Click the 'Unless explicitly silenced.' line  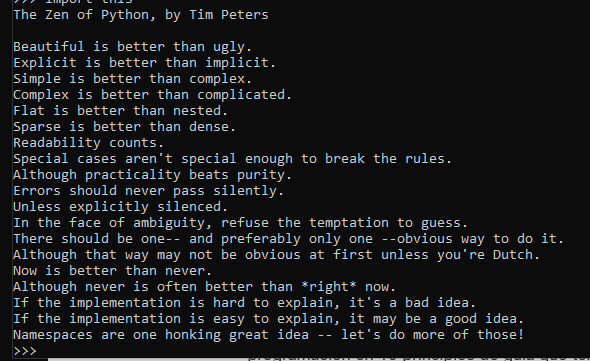120,207
